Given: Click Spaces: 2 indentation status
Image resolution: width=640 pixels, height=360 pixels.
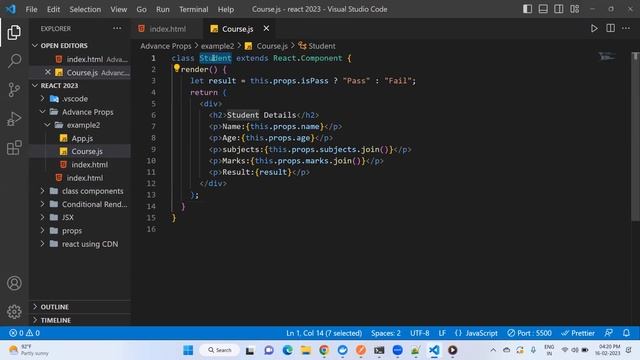Looking at the screenshot, I should coord(386,333).
